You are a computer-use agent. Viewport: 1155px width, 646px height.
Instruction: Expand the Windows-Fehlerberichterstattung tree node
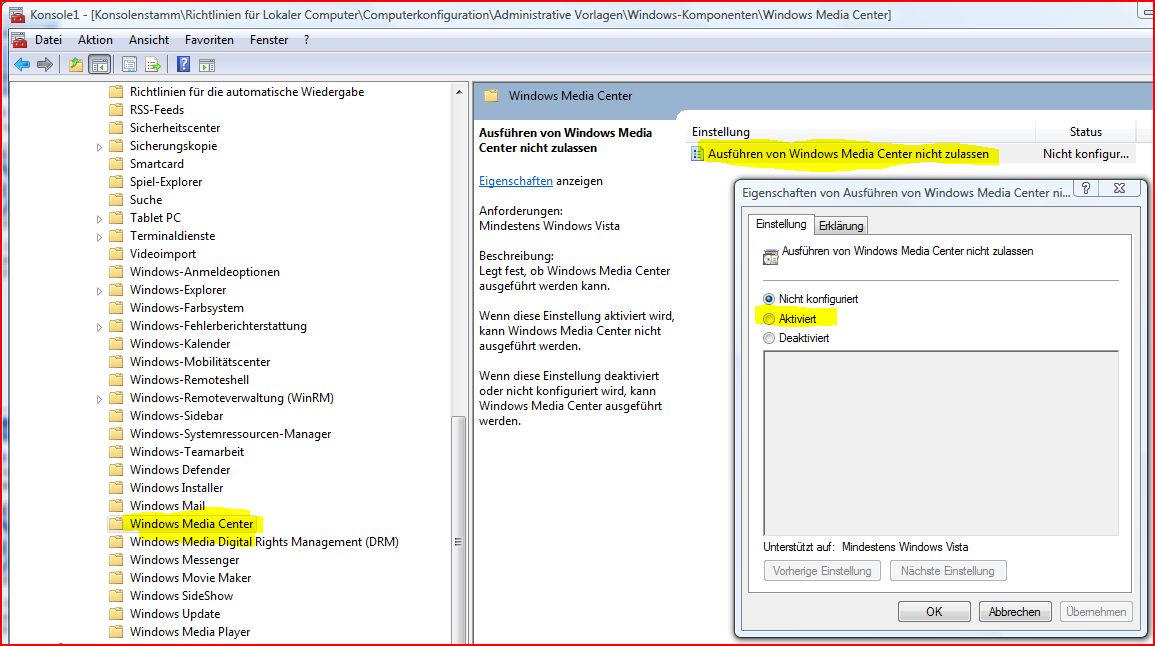click(99, 327)
